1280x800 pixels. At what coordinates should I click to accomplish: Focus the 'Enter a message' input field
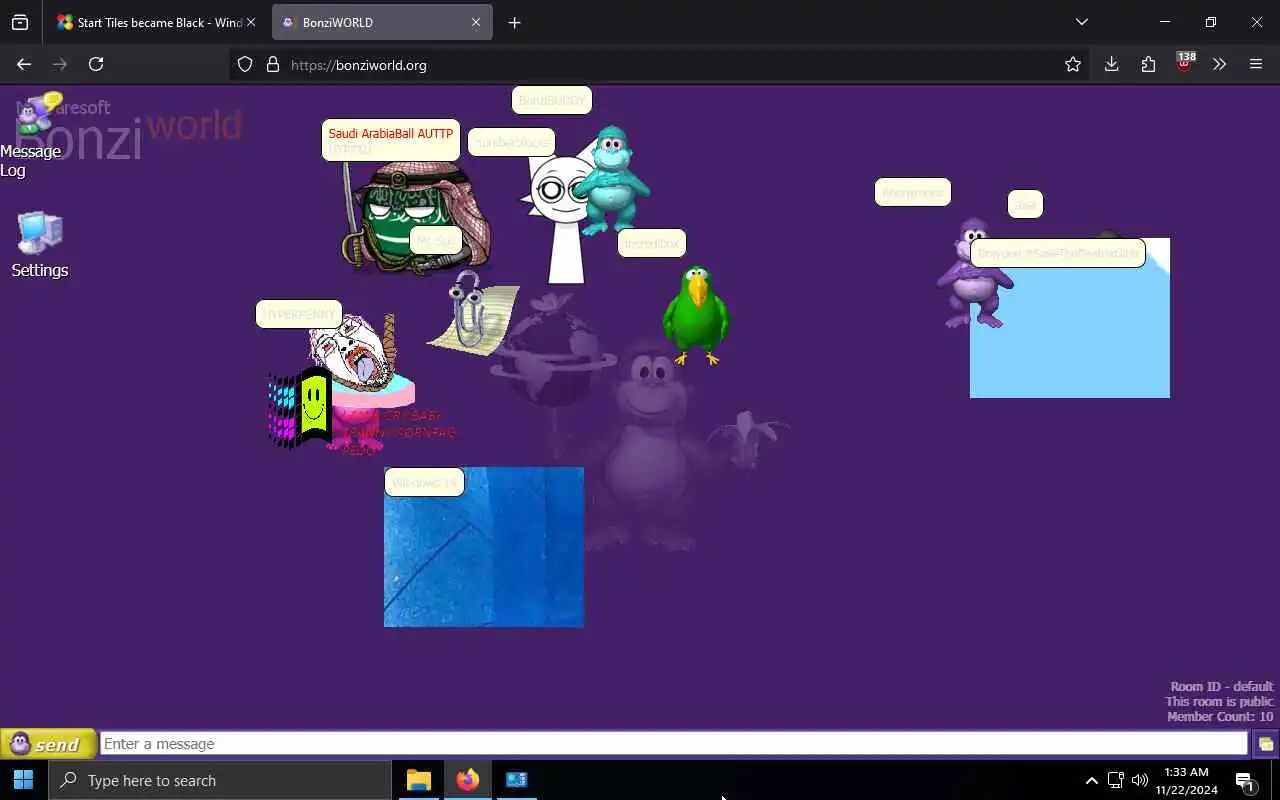coord(674,744)
